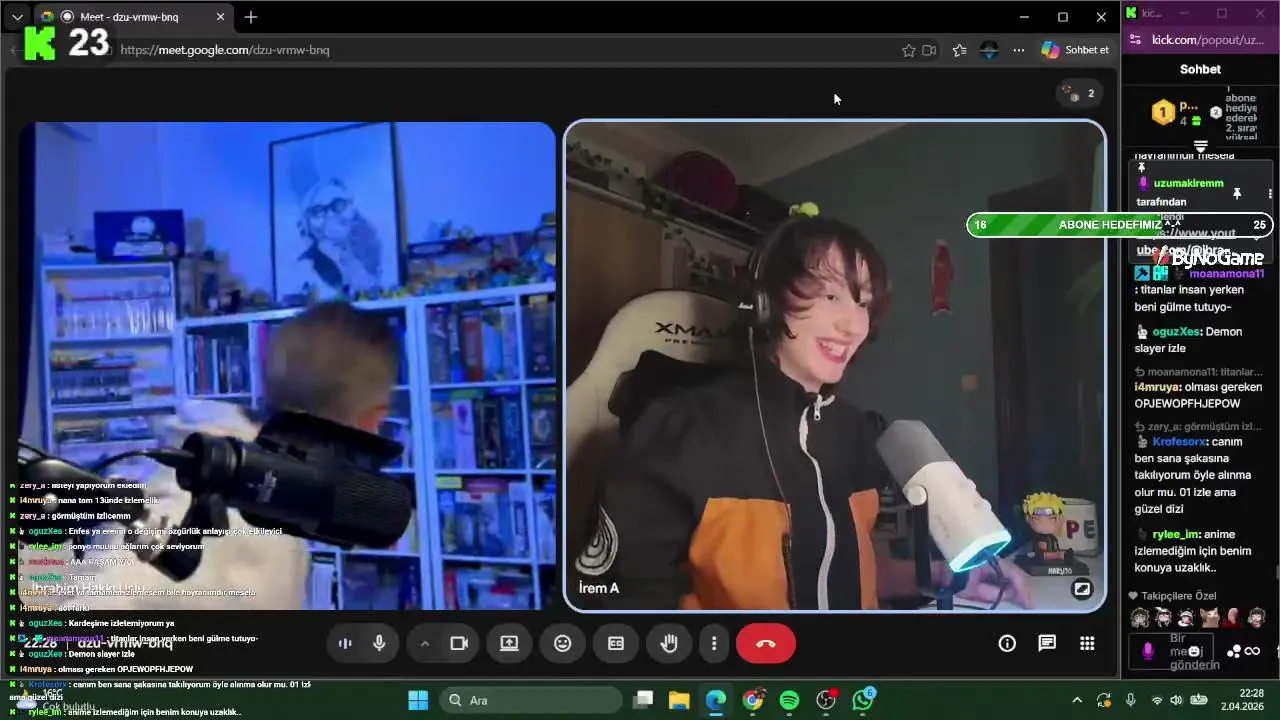The width and height of the screenshot is (1280, 720).
Task: Open the volume icon in system tray
Action: click(x=1178, y=700)
